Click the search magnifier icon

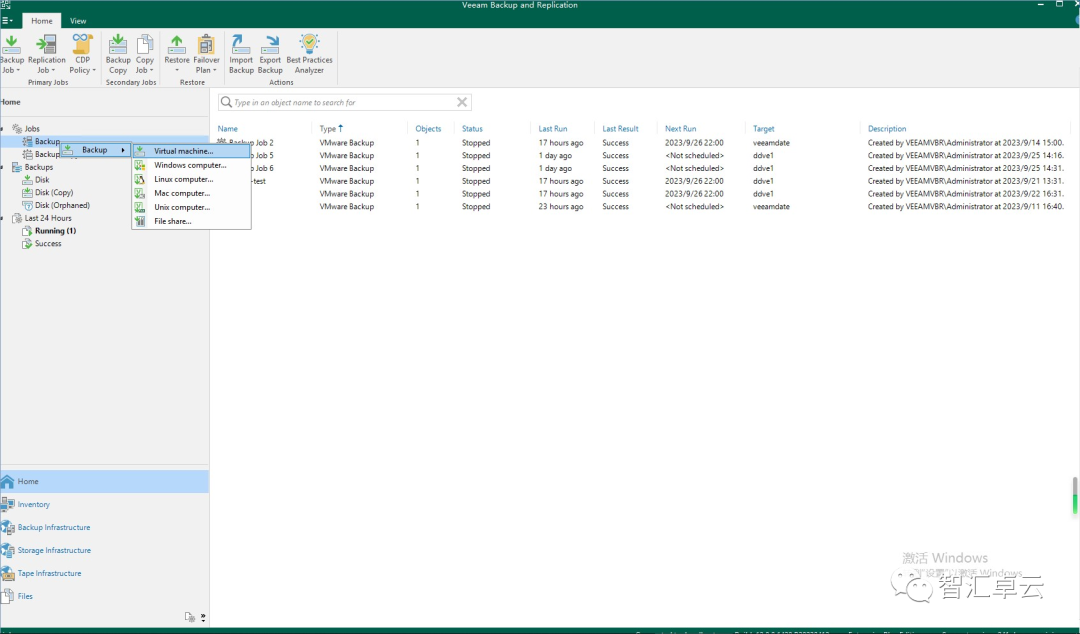226,102
